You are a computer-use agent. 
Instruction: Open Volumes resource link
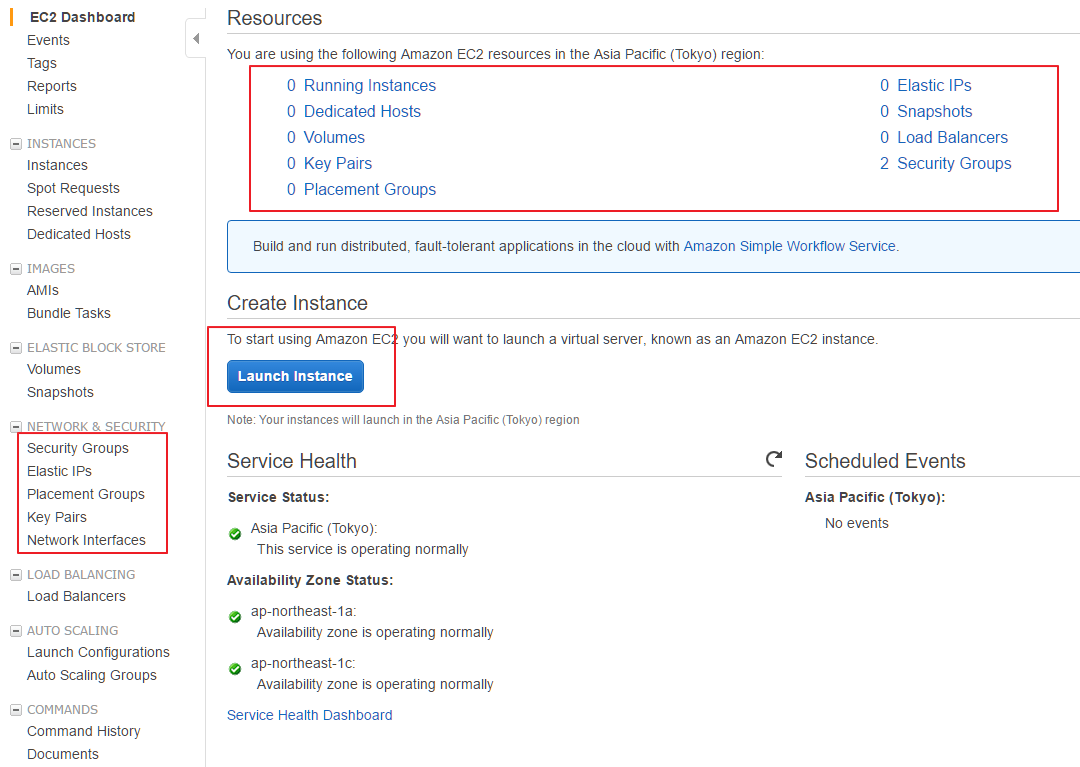[x=334, y=138]
